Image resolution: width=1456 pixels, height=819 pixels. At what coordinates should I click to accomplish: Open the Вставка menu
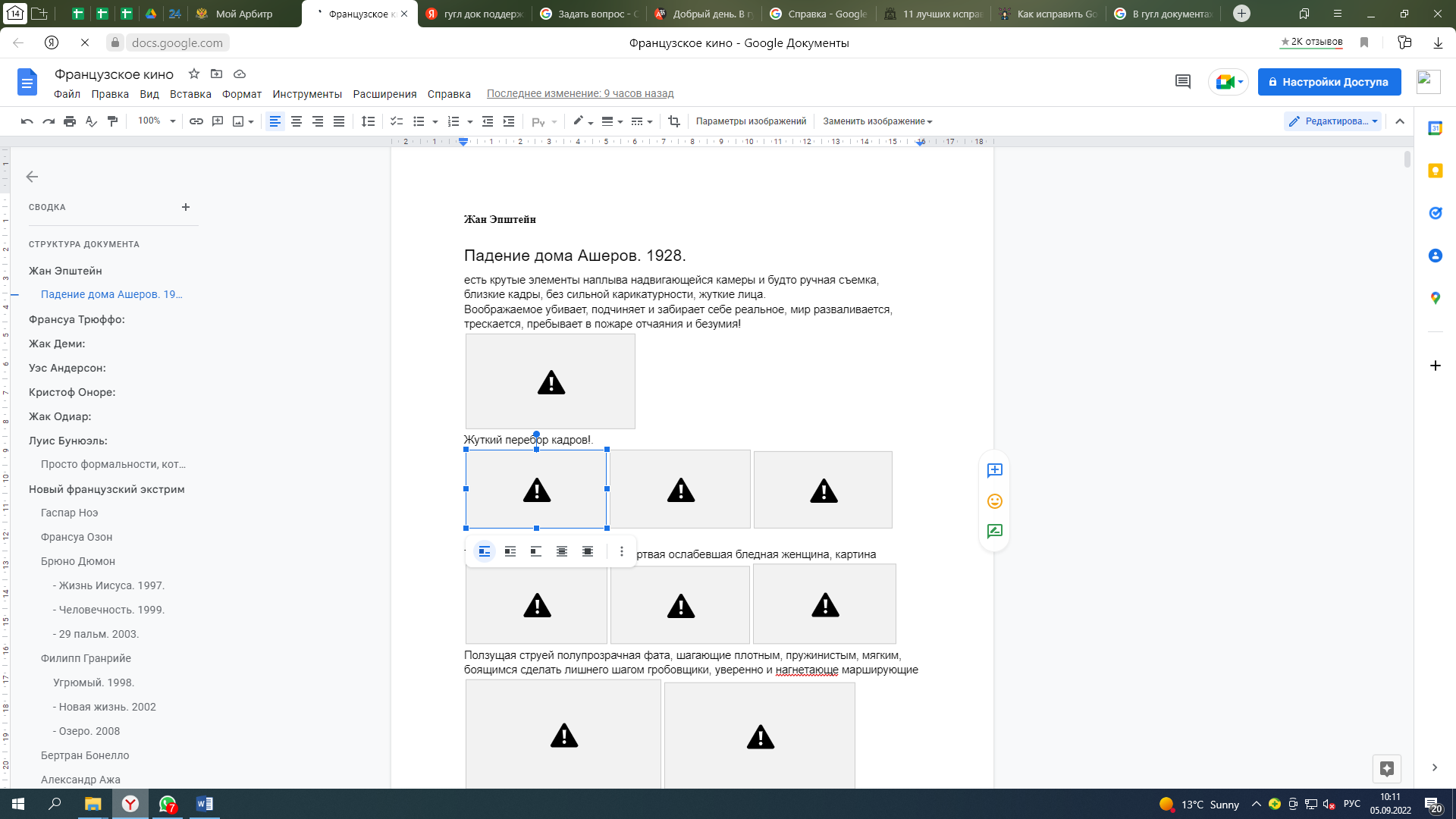[x=190, y=94]
